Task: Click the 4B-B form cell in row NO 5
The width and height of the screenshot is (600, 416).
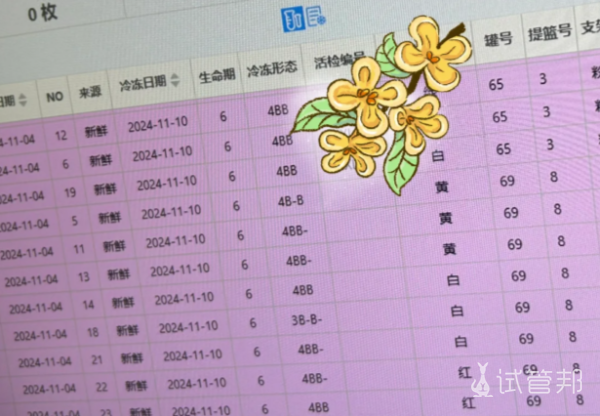Action: coord(291,201)
